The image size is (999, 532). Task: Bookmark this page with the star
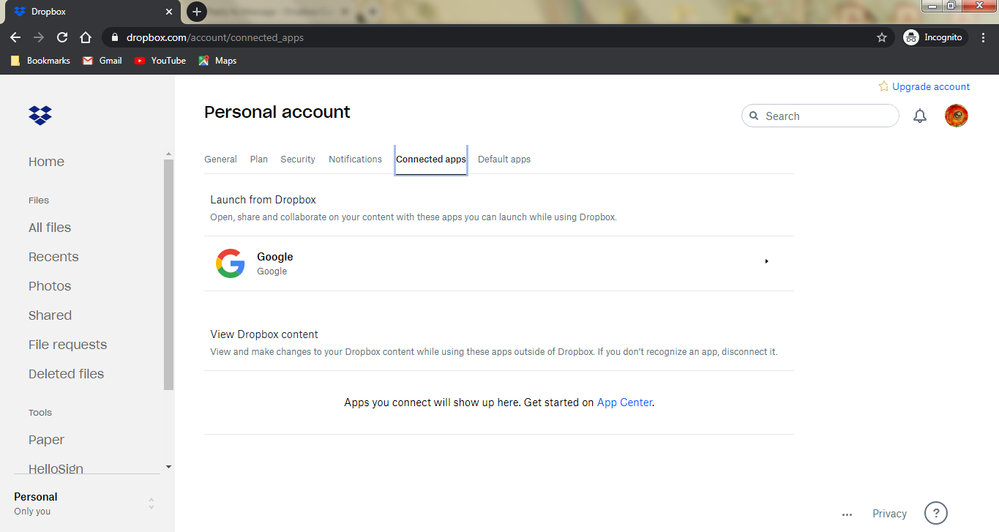[881, 38]
